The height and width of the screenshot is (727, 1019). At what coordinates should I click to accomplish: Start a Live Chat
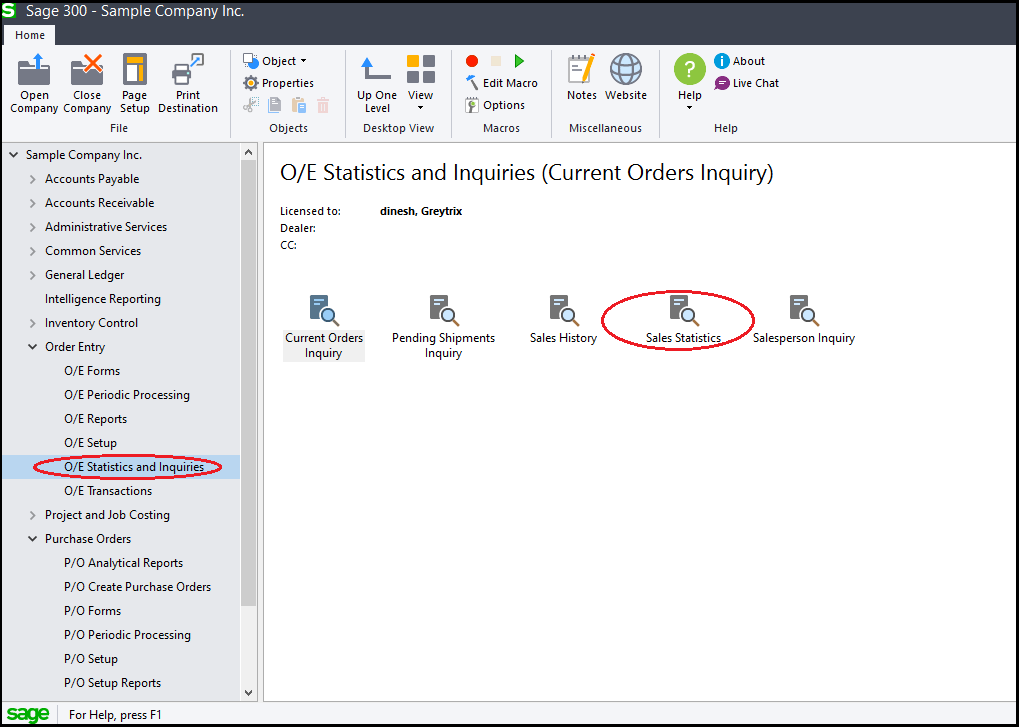[747, 83]
